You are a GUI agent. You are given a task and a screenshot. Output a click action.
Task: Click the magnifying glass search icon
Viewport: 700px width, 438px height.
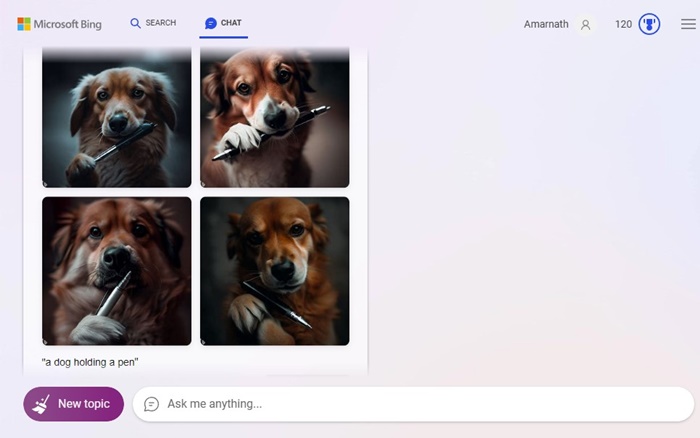(x=135, y=23)
